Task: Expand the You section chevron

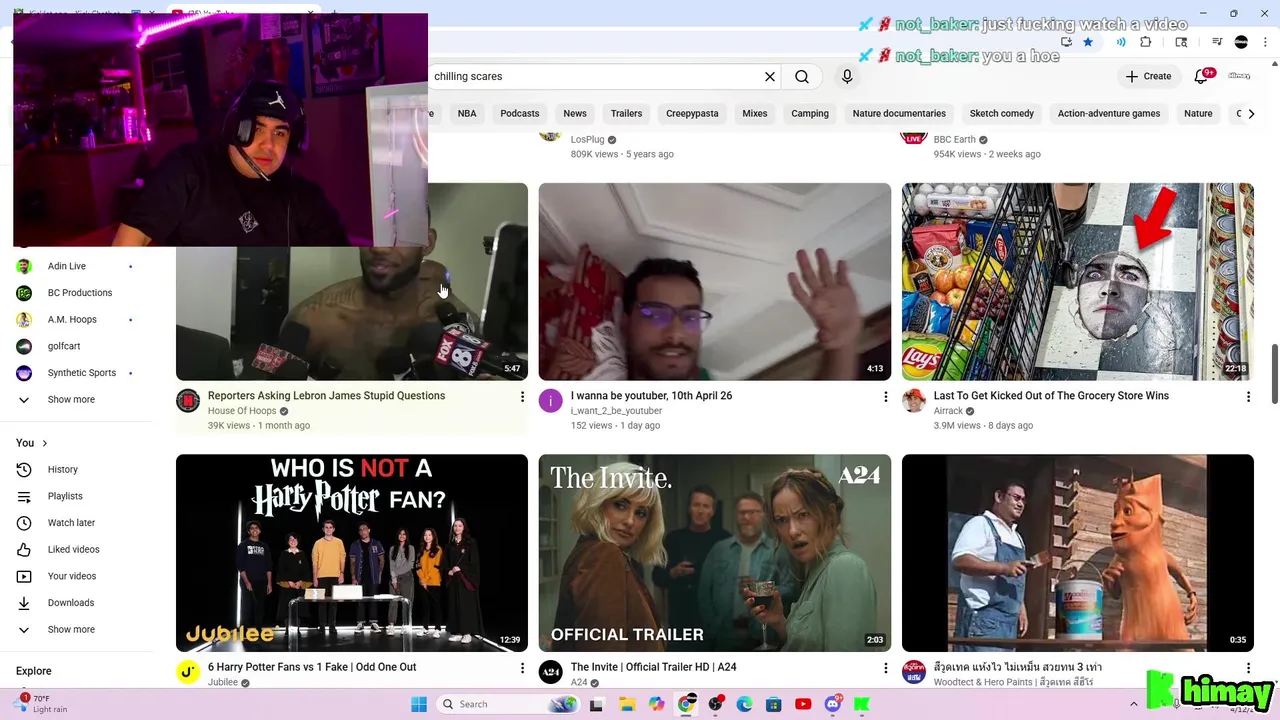Action: (44, 443)
